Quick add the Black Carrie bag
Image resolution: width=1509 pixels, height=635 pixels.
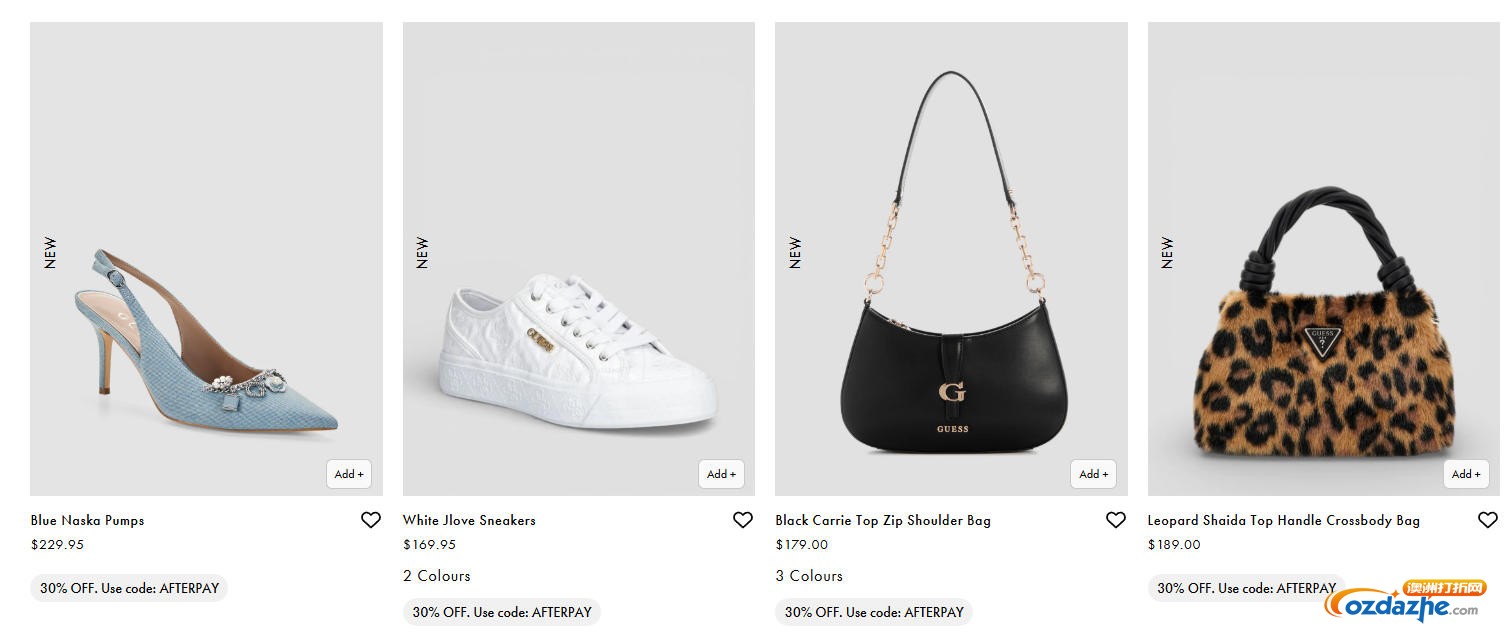pyautogui.click(x=1093, y=474)
